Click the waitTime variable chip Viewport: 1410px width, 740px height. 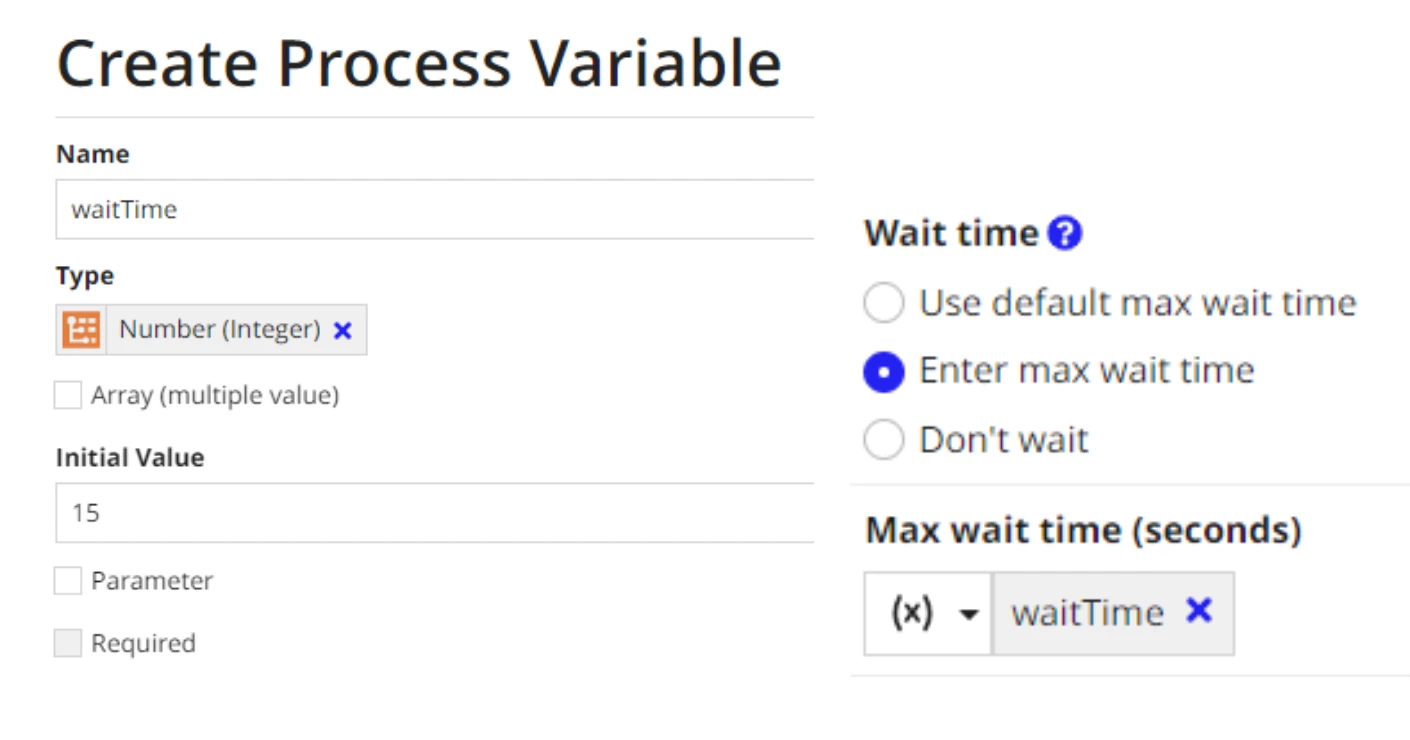[x=1113, y=613]
